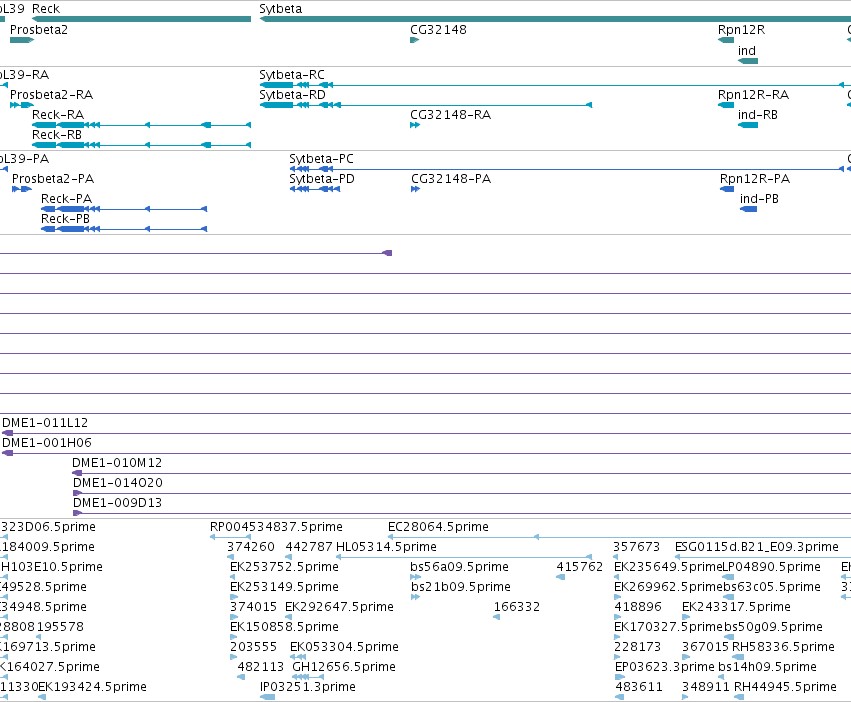Select EST RH58336.5prime
The image size is (851, 702).
738,657
